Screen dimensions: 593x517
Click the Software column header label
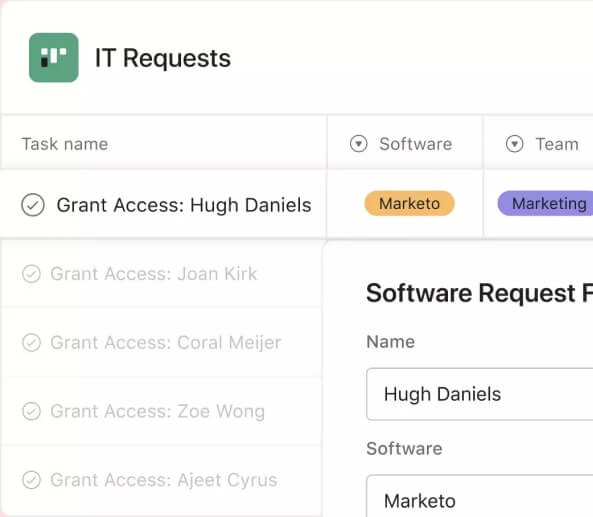(x=416, y=144)
